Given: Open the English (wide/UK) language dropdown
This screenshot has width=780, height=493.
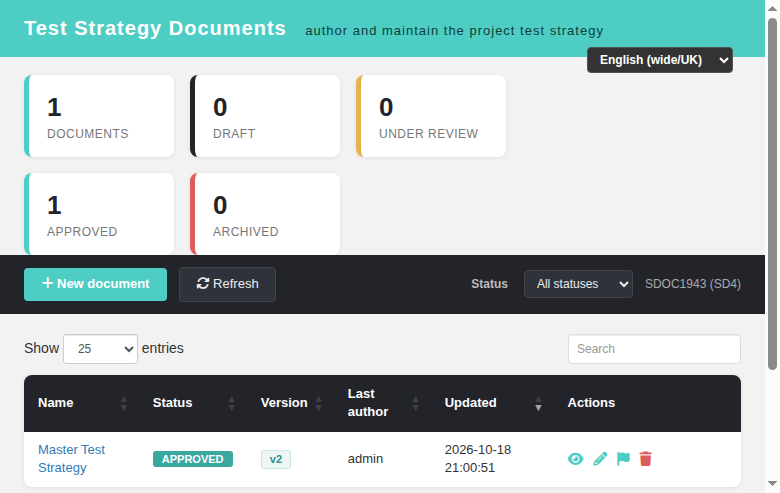Looking at the screenshot, I should coord(660,60).
